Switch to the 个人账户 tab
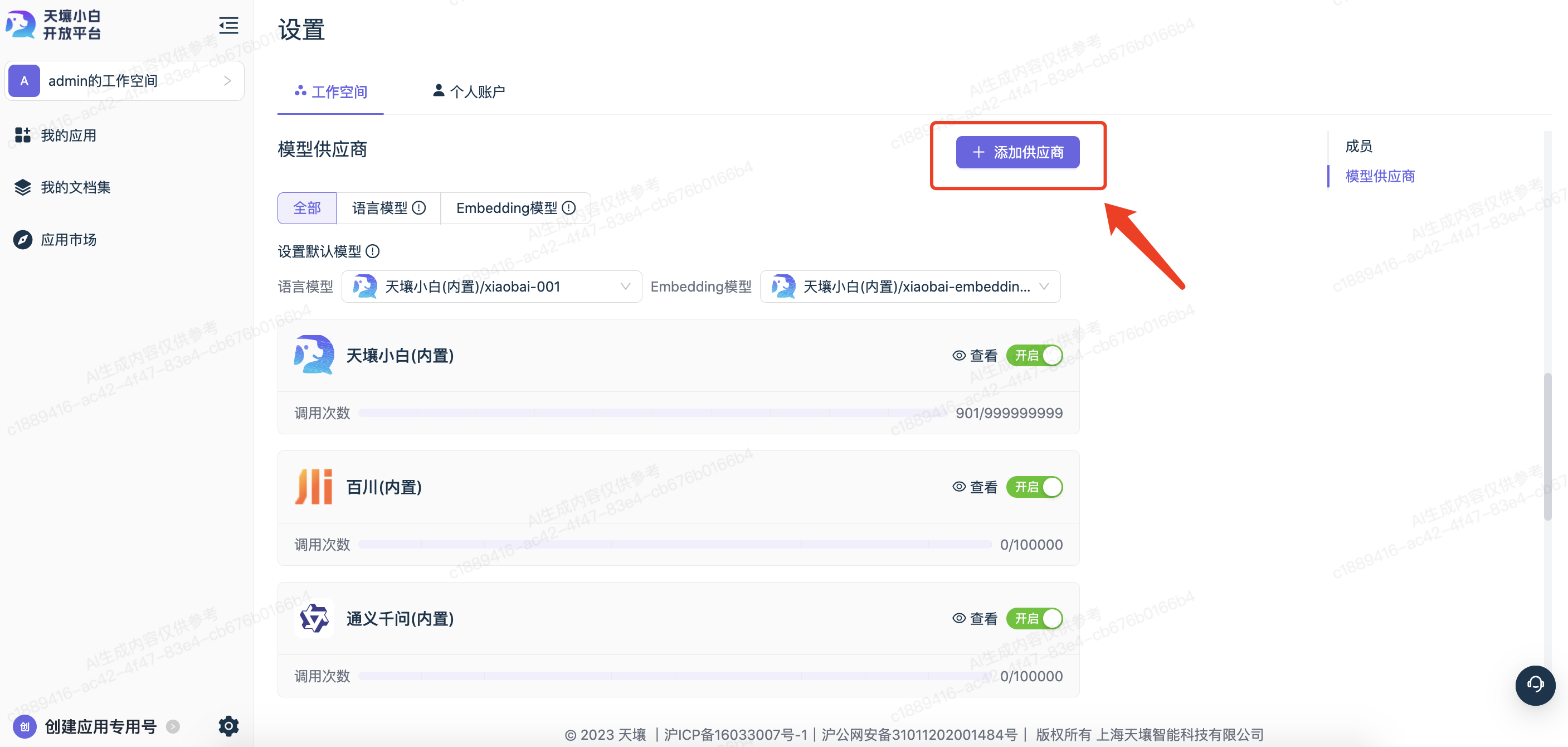The height and width of the screenshot is (747, 1568). (x=469, y=92)
